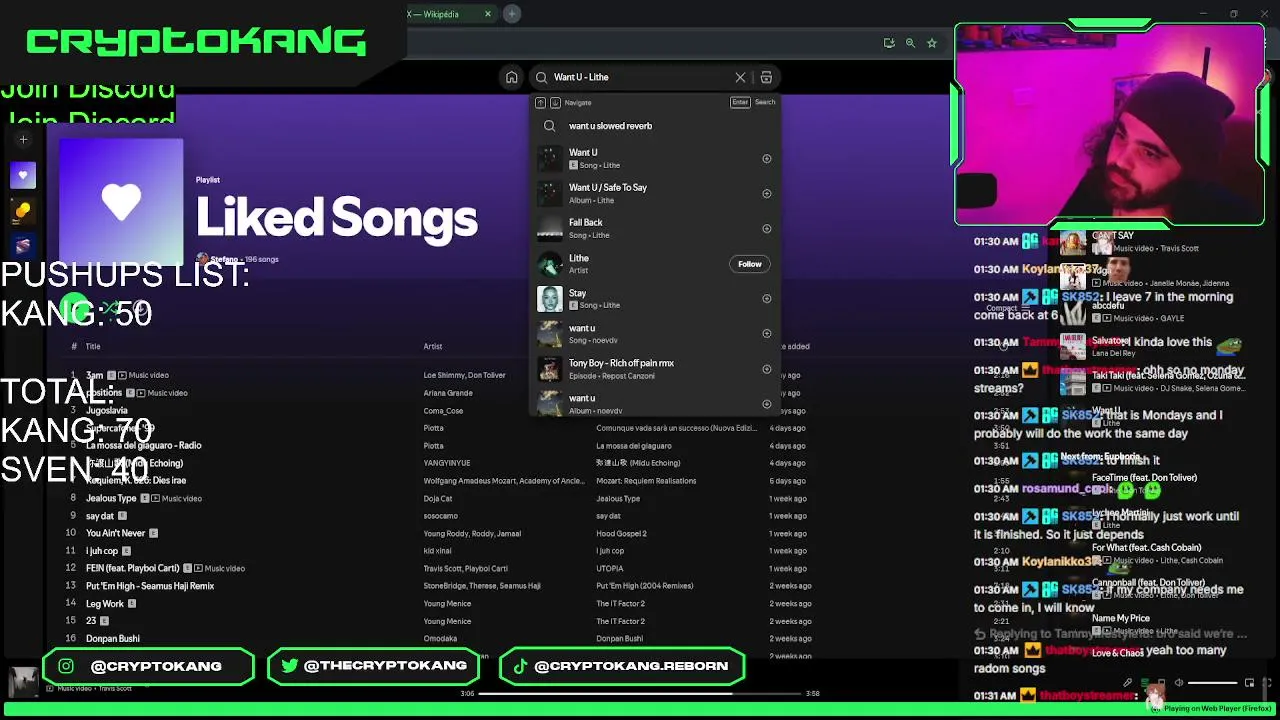Screen dimensions: 1280x720
Task: Click the Fall Back album thumbnail
Action: (550, 229)
